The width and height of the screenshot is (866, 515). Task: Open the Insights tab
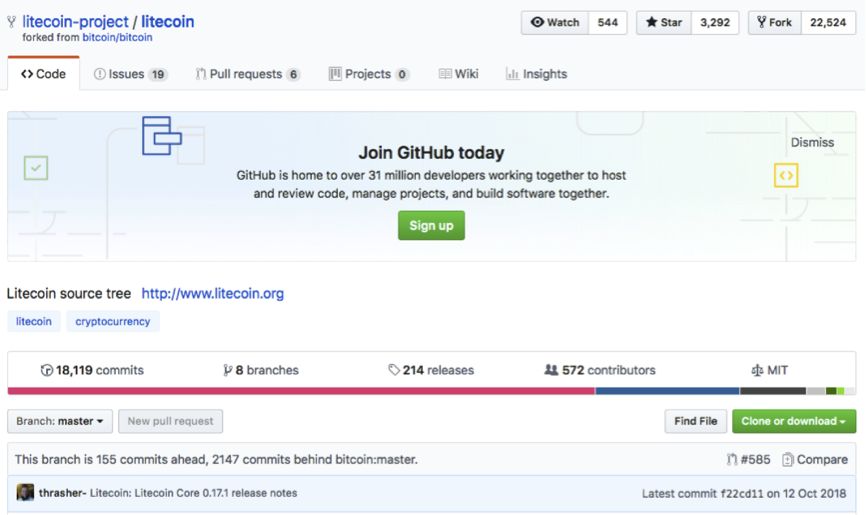point(536,74)
